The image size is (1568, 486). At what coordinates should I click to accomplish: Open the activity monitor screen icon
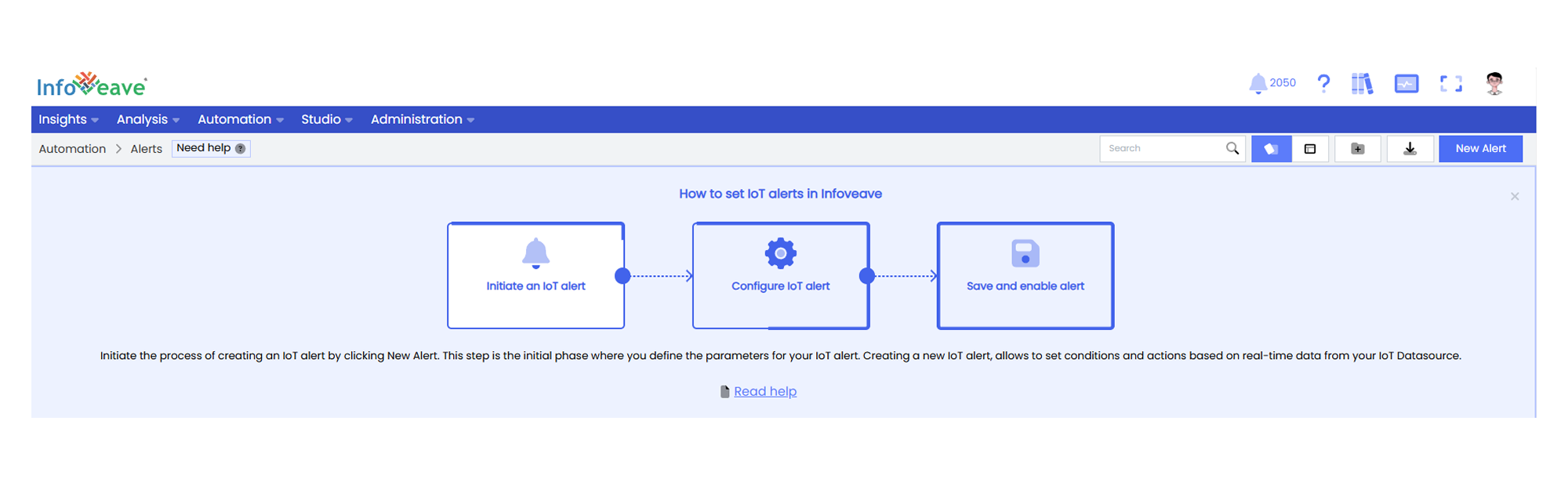1406,83
